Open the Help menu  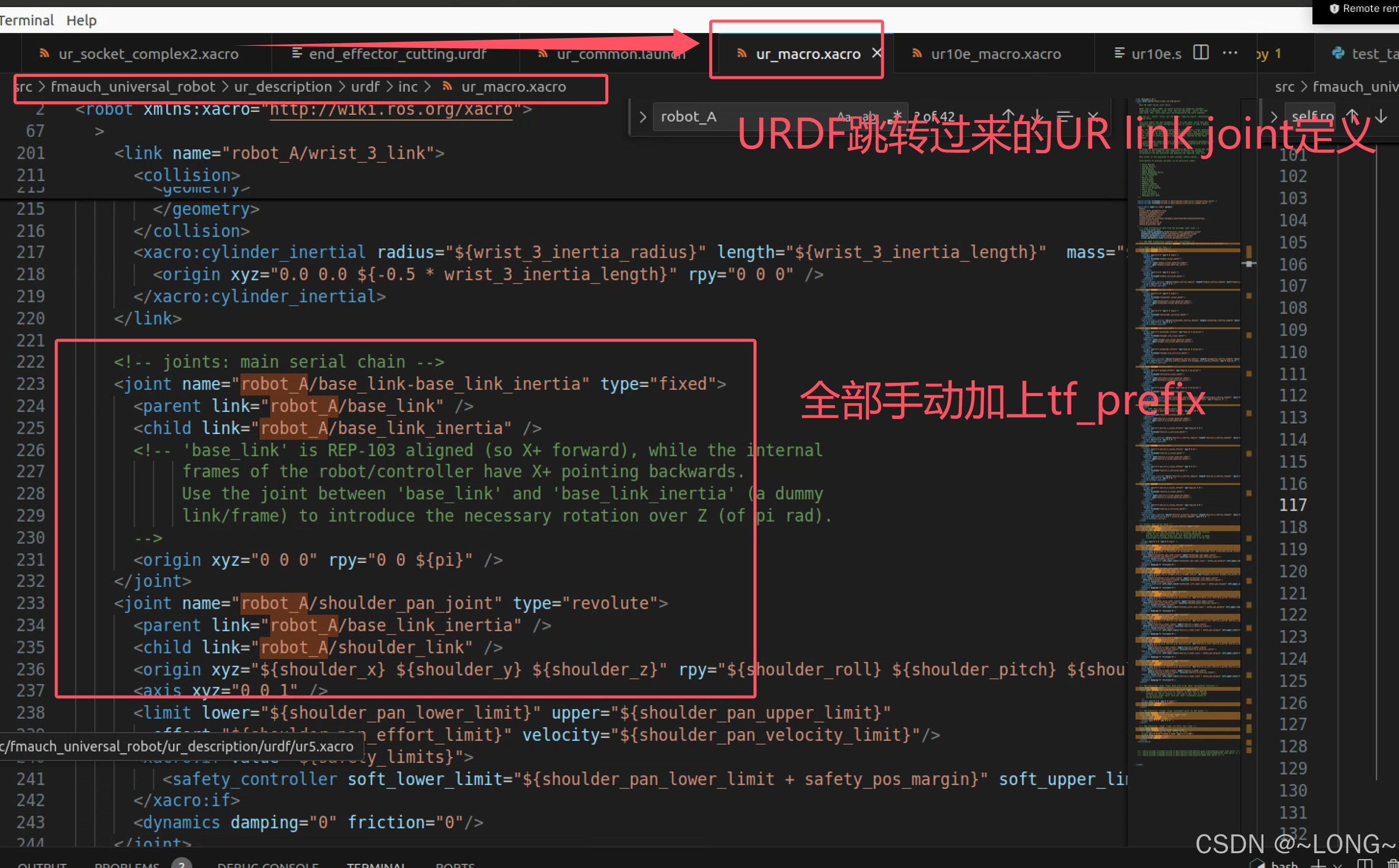click(81, 21)
